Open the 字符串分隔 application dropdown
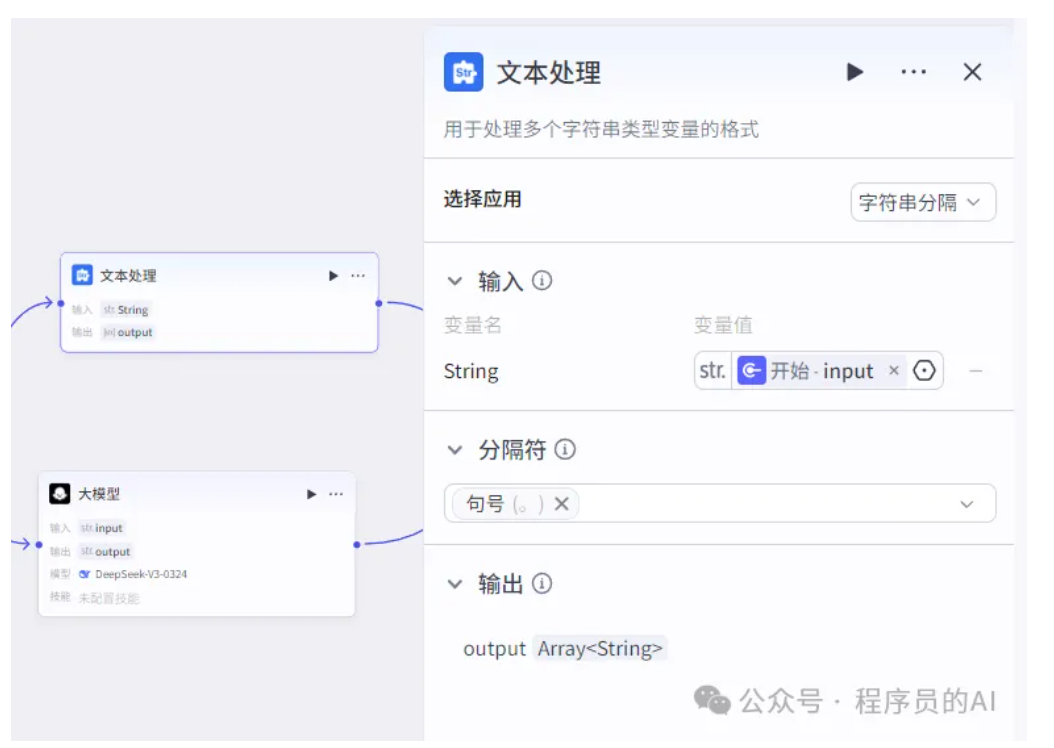The width and height of the screenshot is (1054, 748). click(923, 202)
